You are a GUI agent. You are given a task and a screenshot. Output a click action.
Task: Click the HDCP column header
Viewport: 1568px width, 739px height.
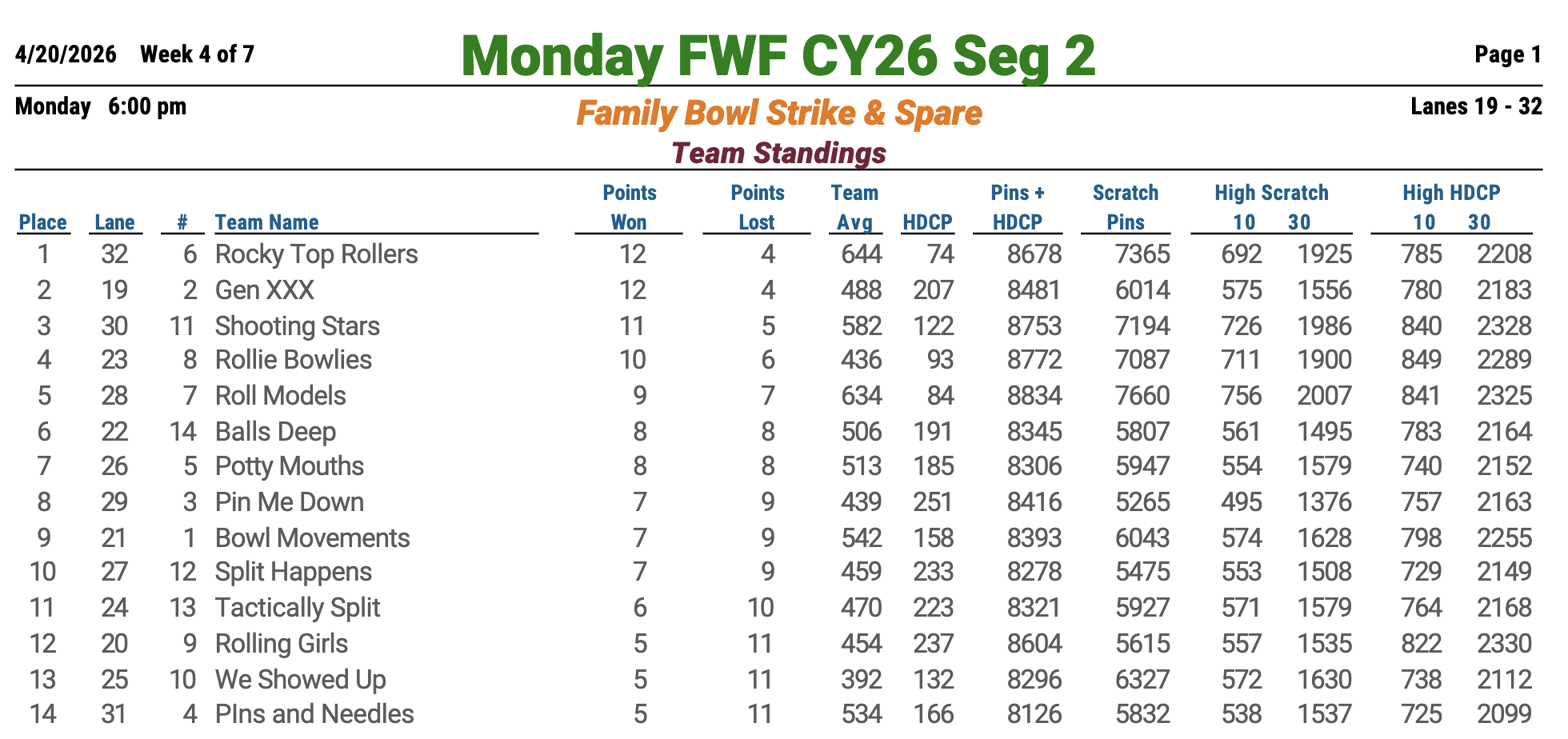tap(927, 222)
